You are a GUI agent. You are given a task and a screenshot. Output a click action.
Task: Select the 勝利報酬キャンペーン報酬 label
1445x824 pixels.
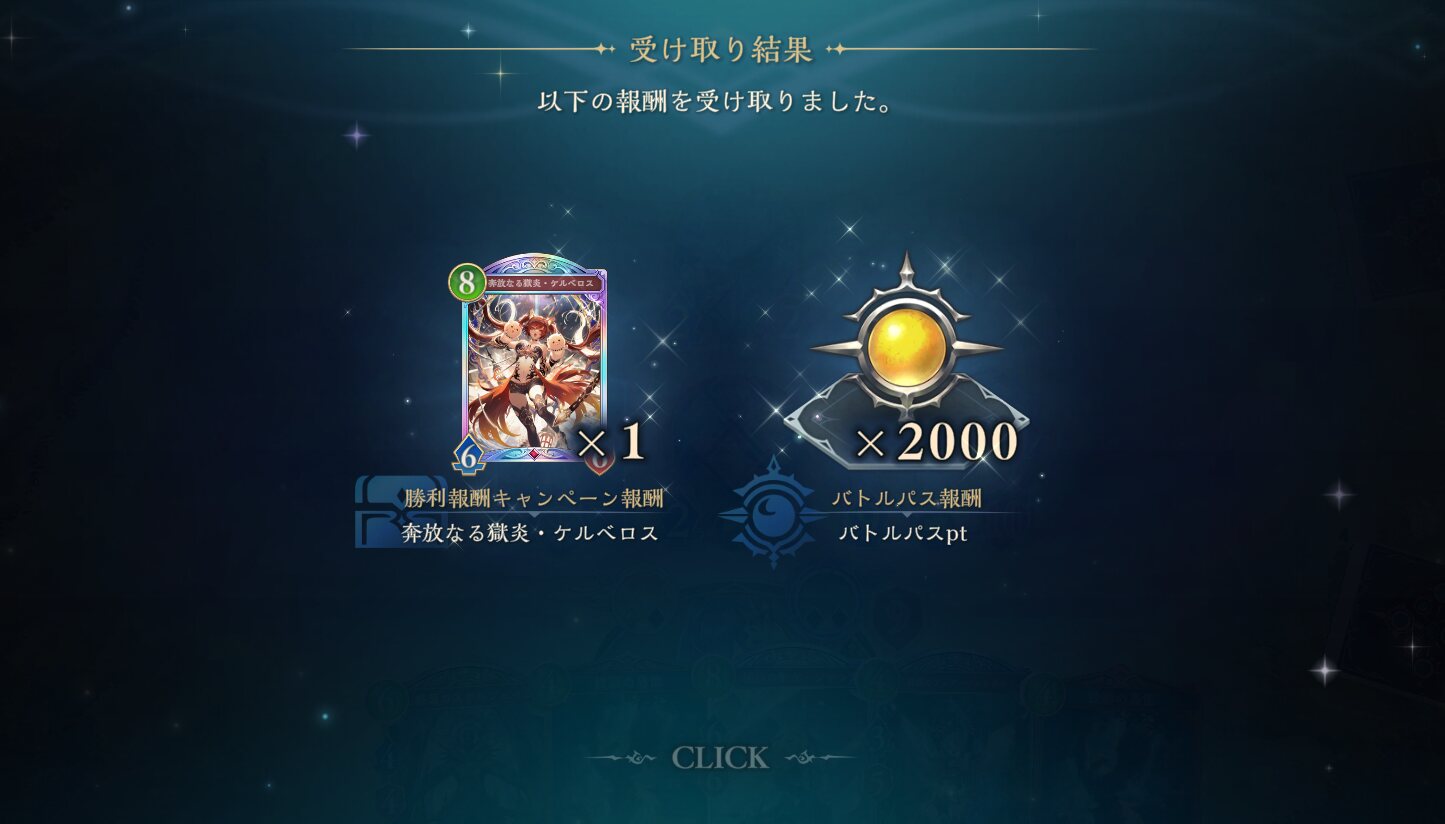pos(534,498)
